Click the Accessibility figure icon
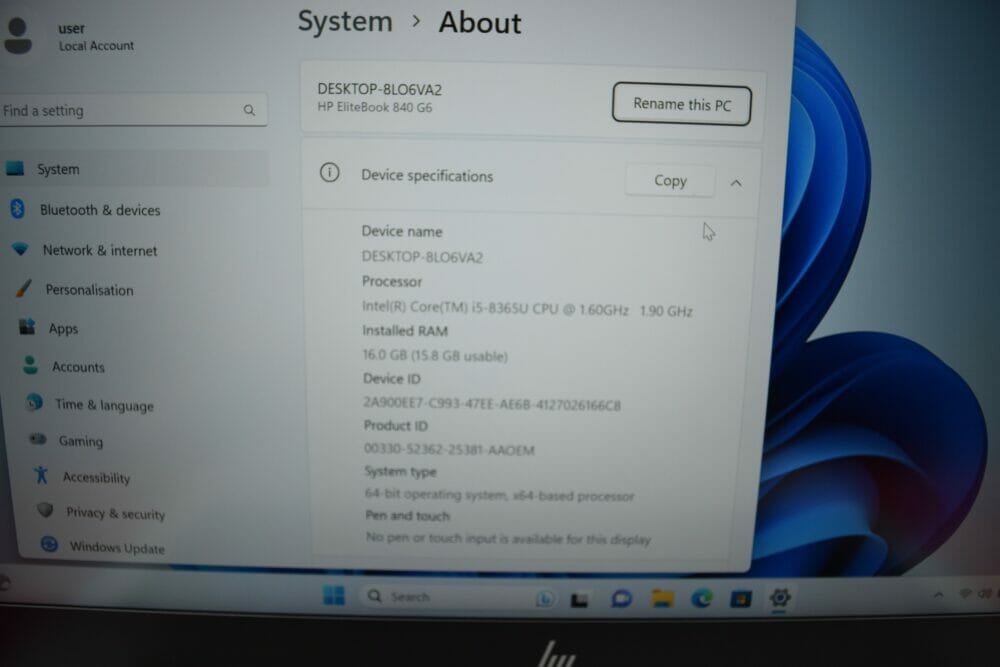 click(x=41, y=475)
